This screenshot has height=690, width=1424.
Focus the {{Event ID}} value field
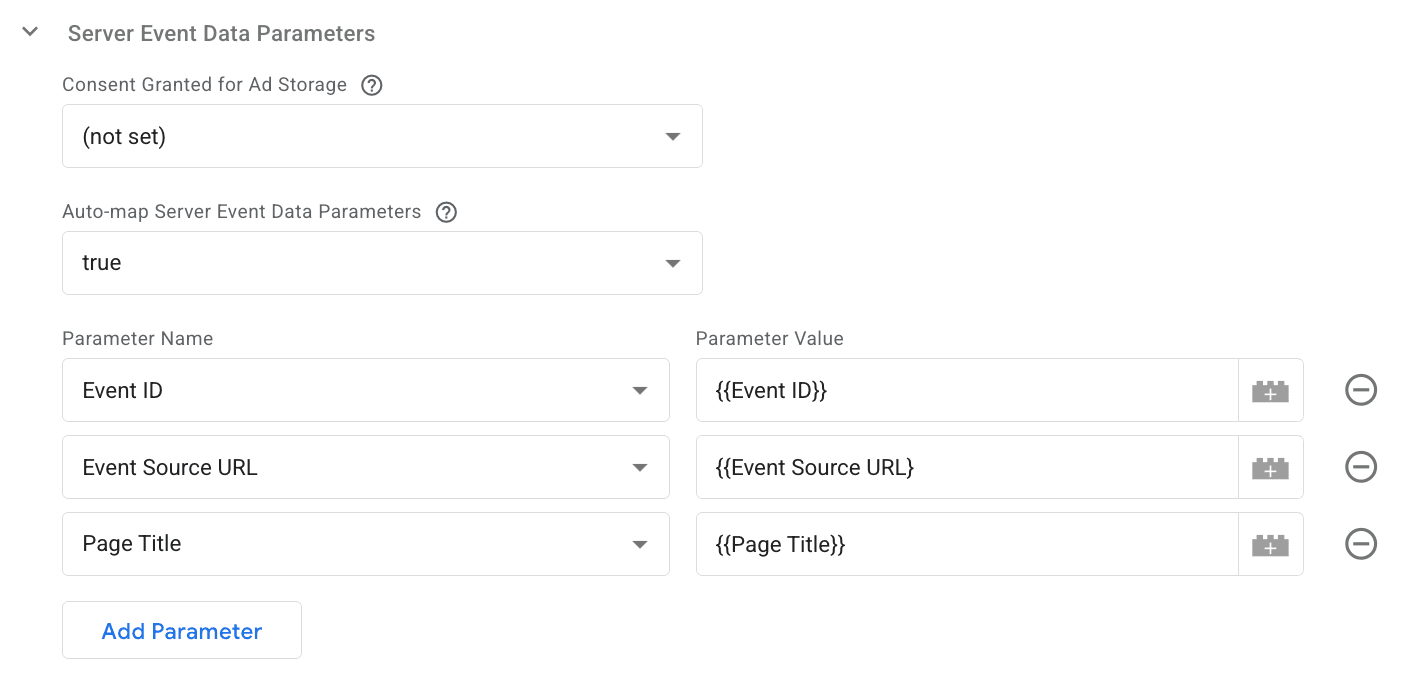[967, 390]
